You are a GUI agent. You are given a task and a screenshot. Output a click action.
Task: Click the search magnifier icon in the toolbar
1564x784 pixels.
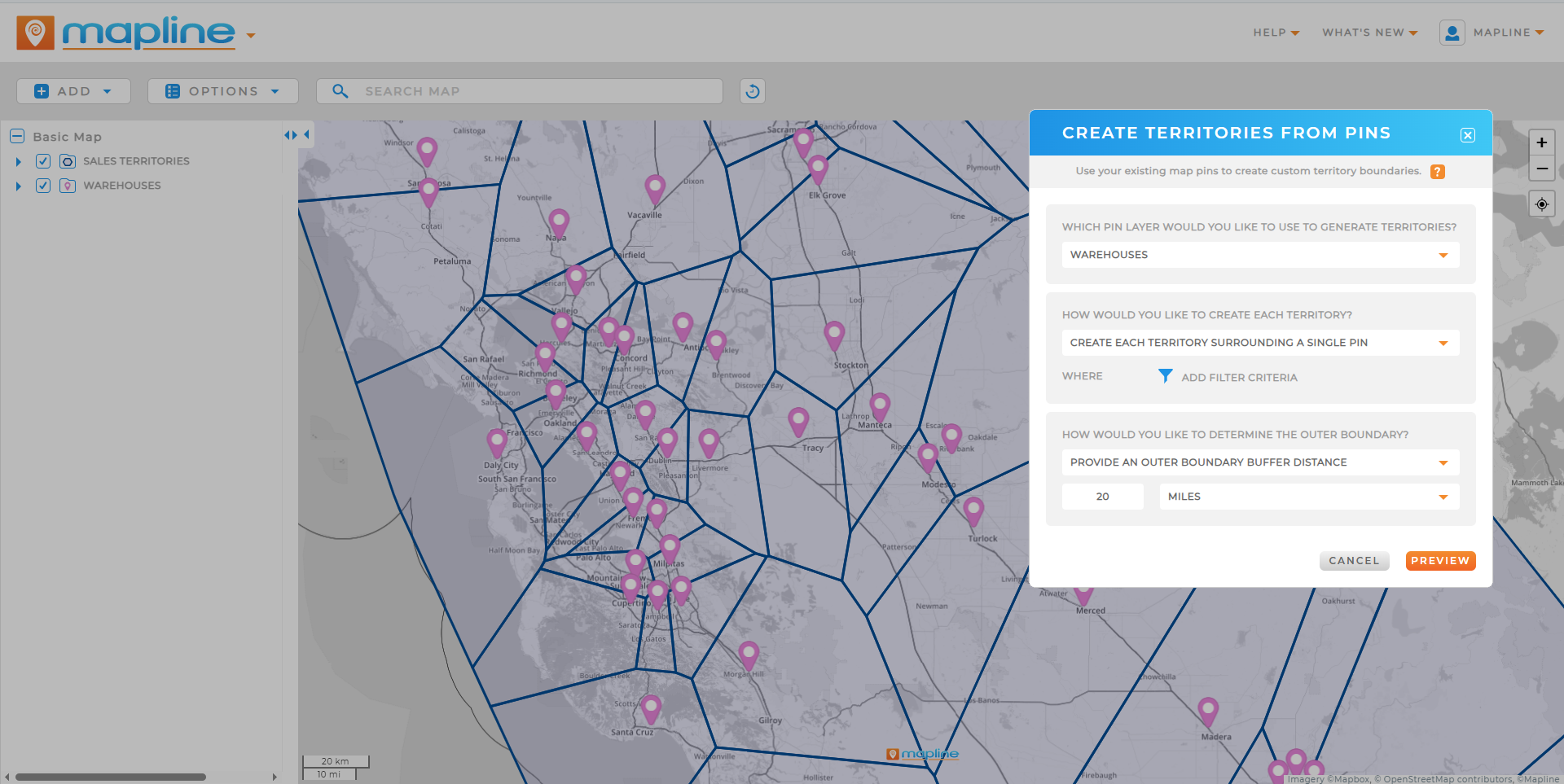point(340,90)
